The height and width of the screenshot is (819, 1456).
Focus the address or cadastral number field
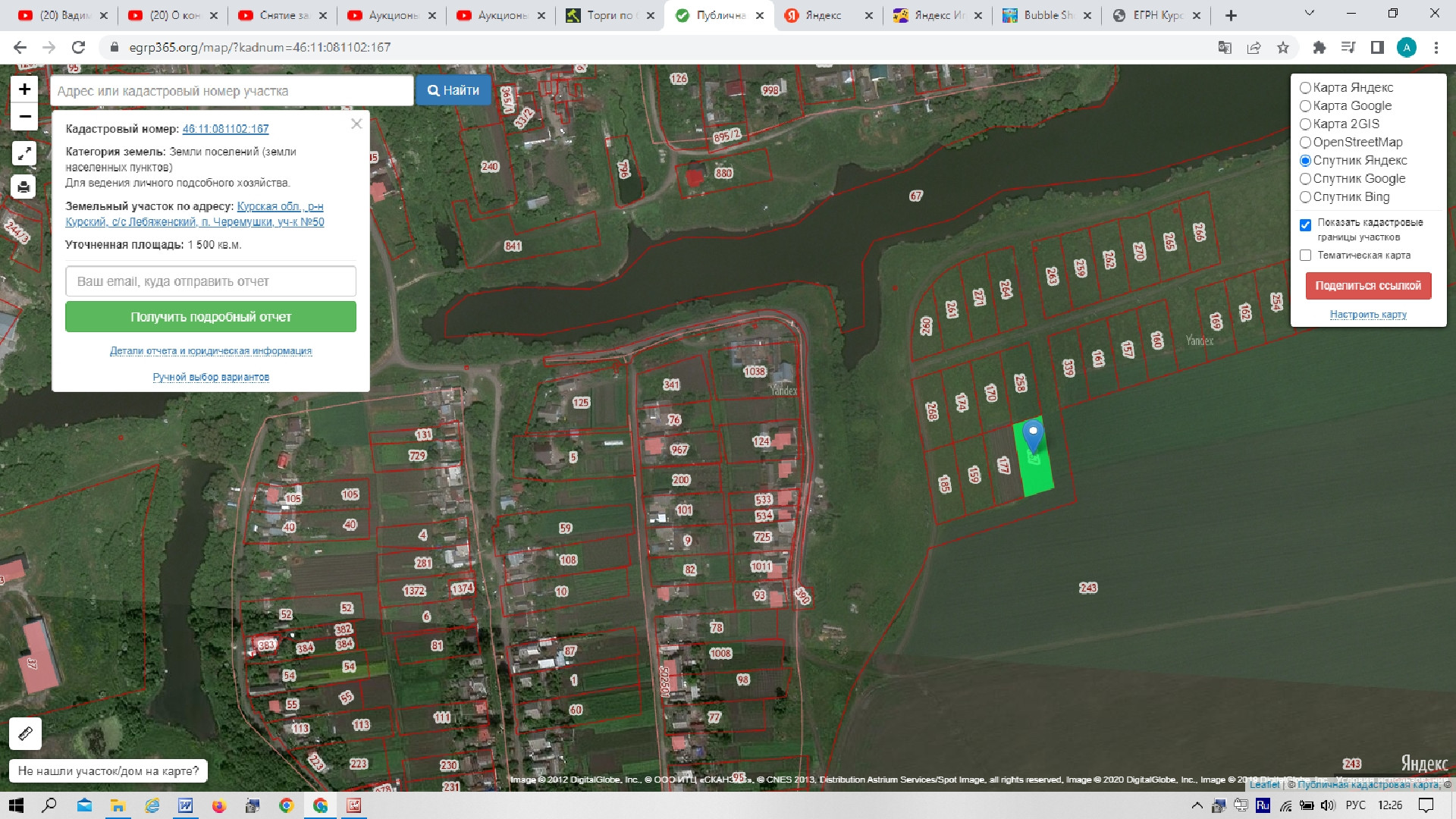click(x=231, y=91)
